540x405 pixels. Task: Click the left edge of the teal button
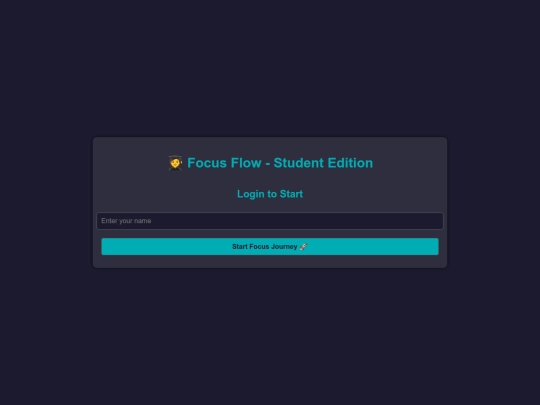[105, 247]
